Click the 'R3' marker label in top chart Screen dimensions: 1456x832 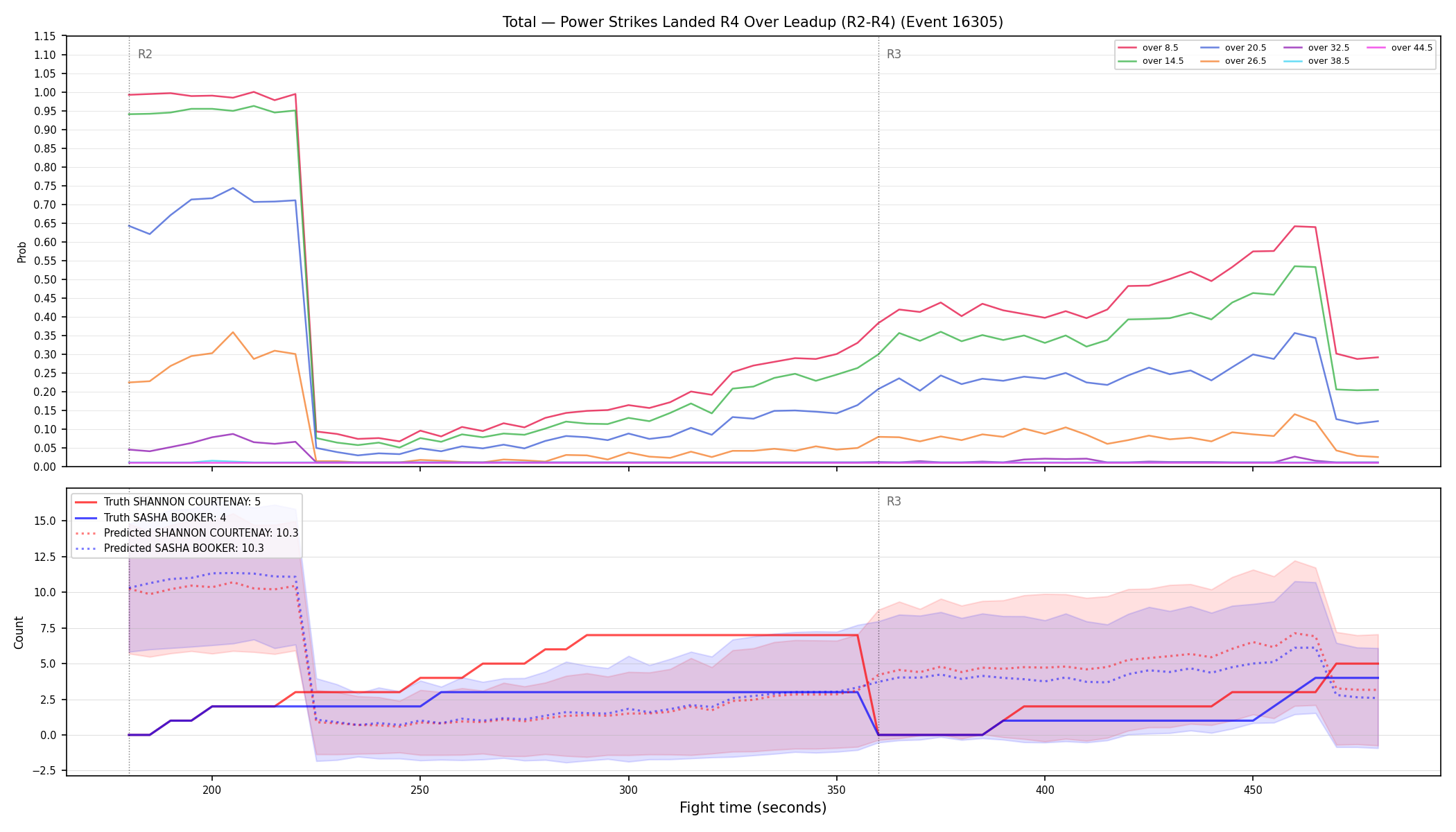coord(894,54)
